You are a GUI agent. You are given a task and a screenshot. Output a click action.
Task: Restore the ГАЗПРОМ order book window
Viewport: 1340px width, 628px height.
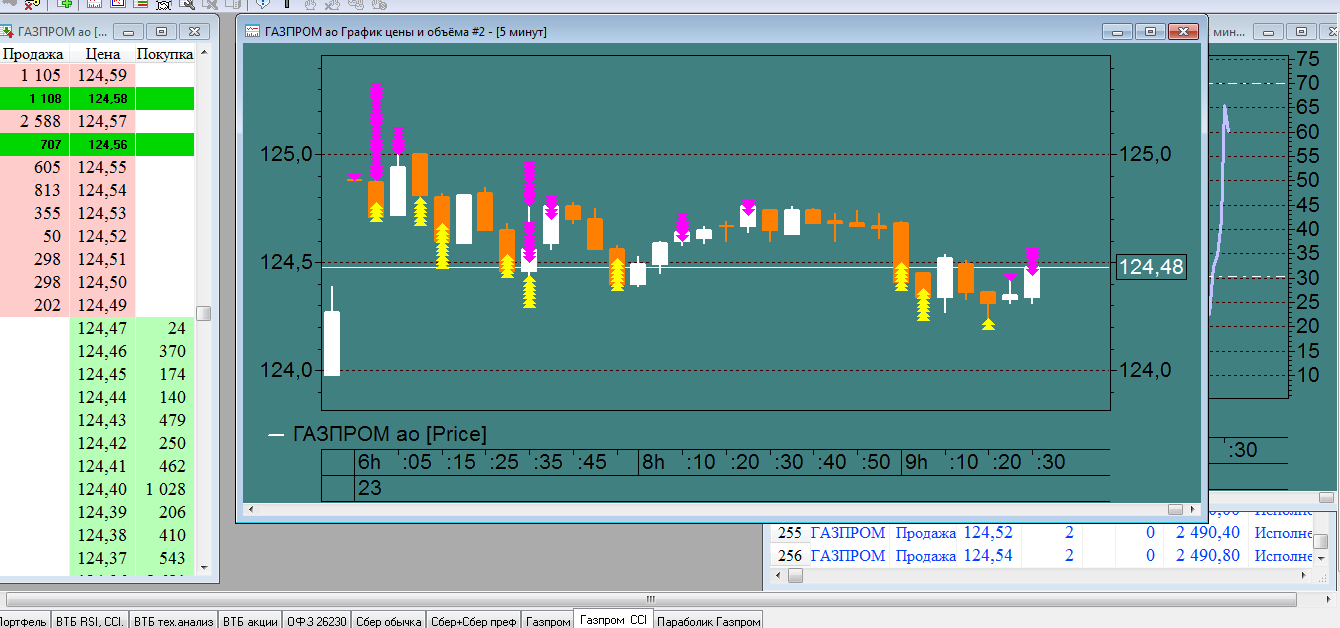coord(163,31)
